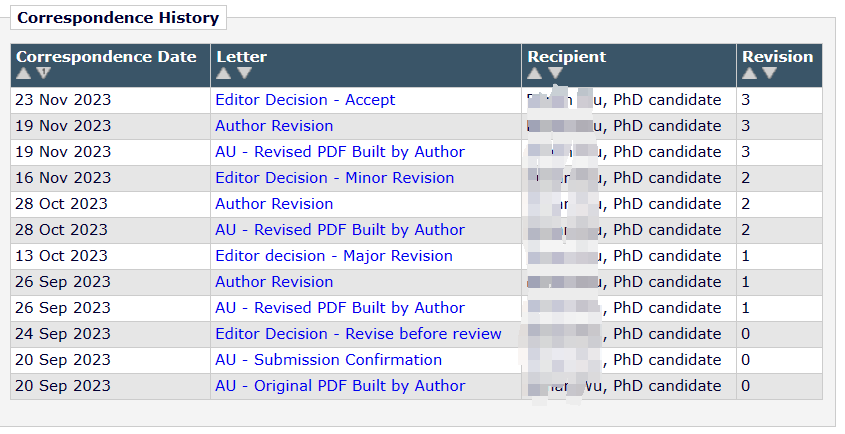The height and width of the screenshot is (434, 845).
Task: Sort Letter column descending with down arrow
Action: tap(244, 74)
